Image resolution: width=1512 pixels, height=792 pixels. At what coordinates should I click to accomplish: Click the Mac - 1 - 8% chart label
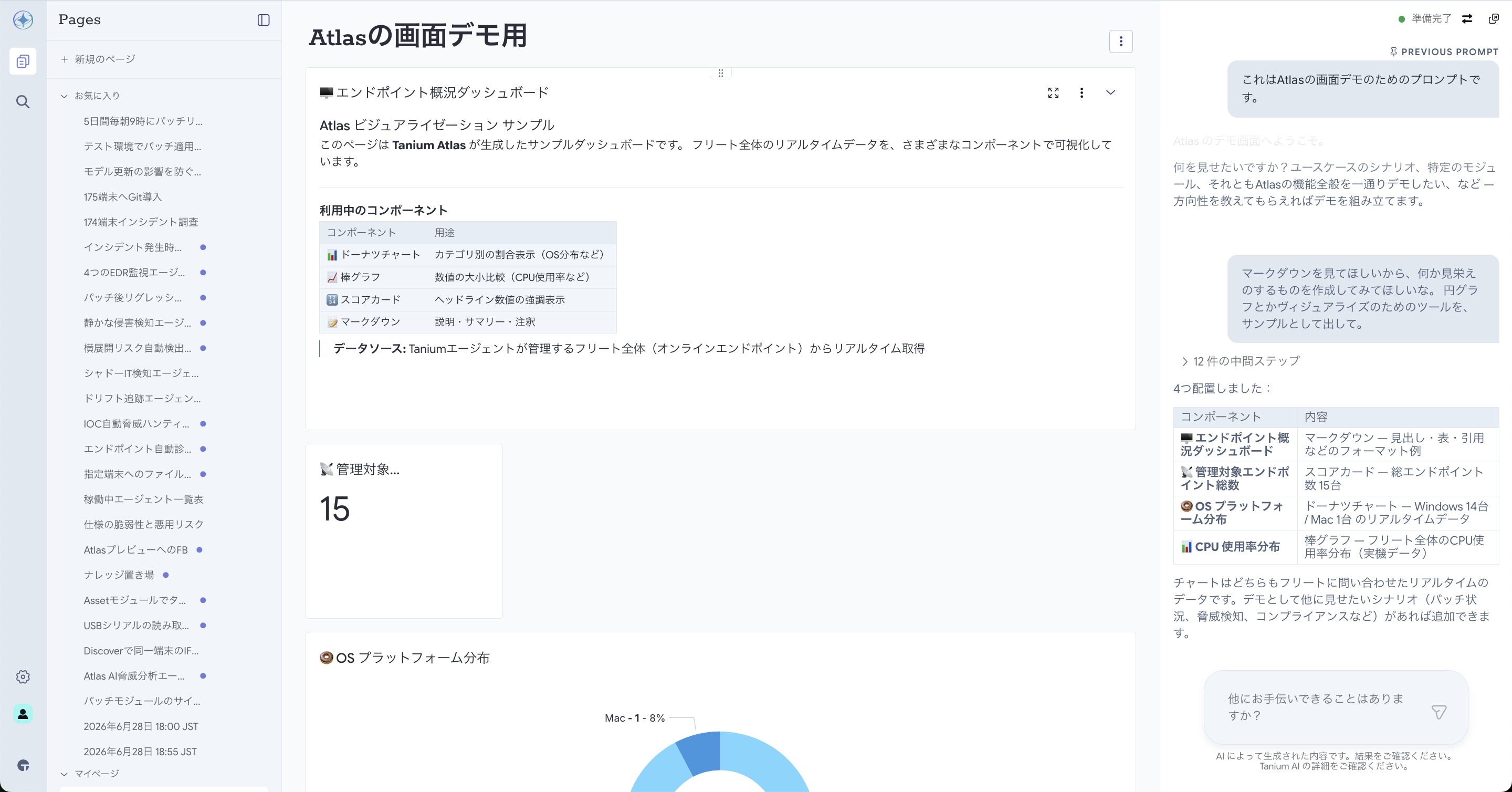(x=635, y=718)
